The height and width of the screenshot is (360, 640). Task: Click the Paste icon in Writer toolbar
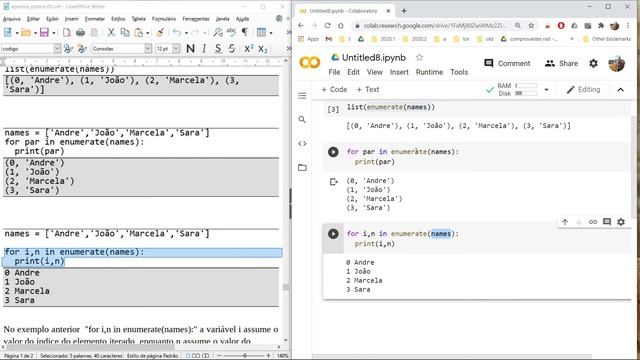tap(139, 32)
